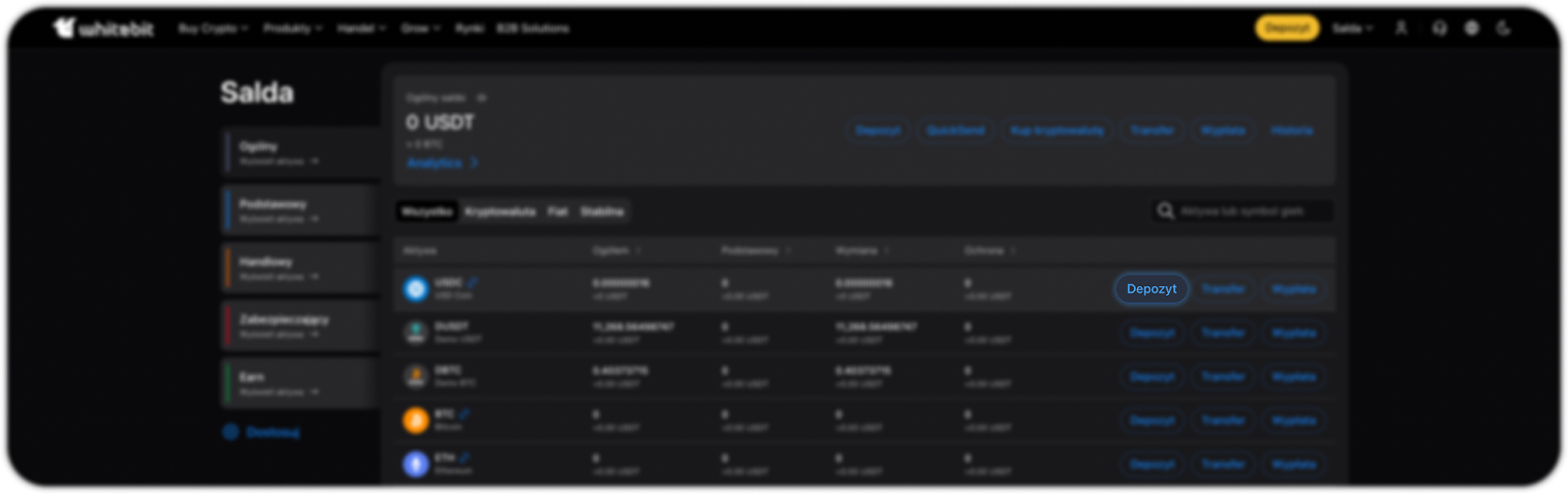Expand the Buy Crypto menu
The image size is (1568, 494).
click(x=213, y=28)
